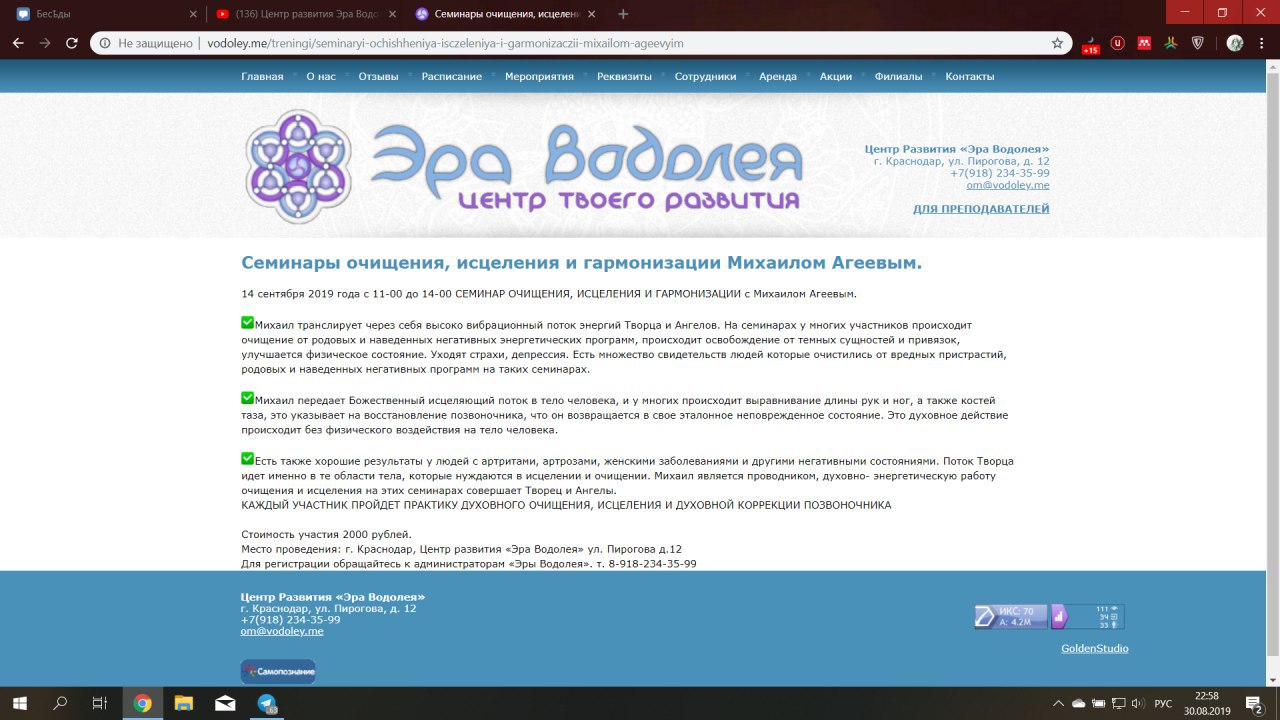Open the Mail app from the taskbar
This screenshot has height=720, width=1280.
(x=225, y=703)
